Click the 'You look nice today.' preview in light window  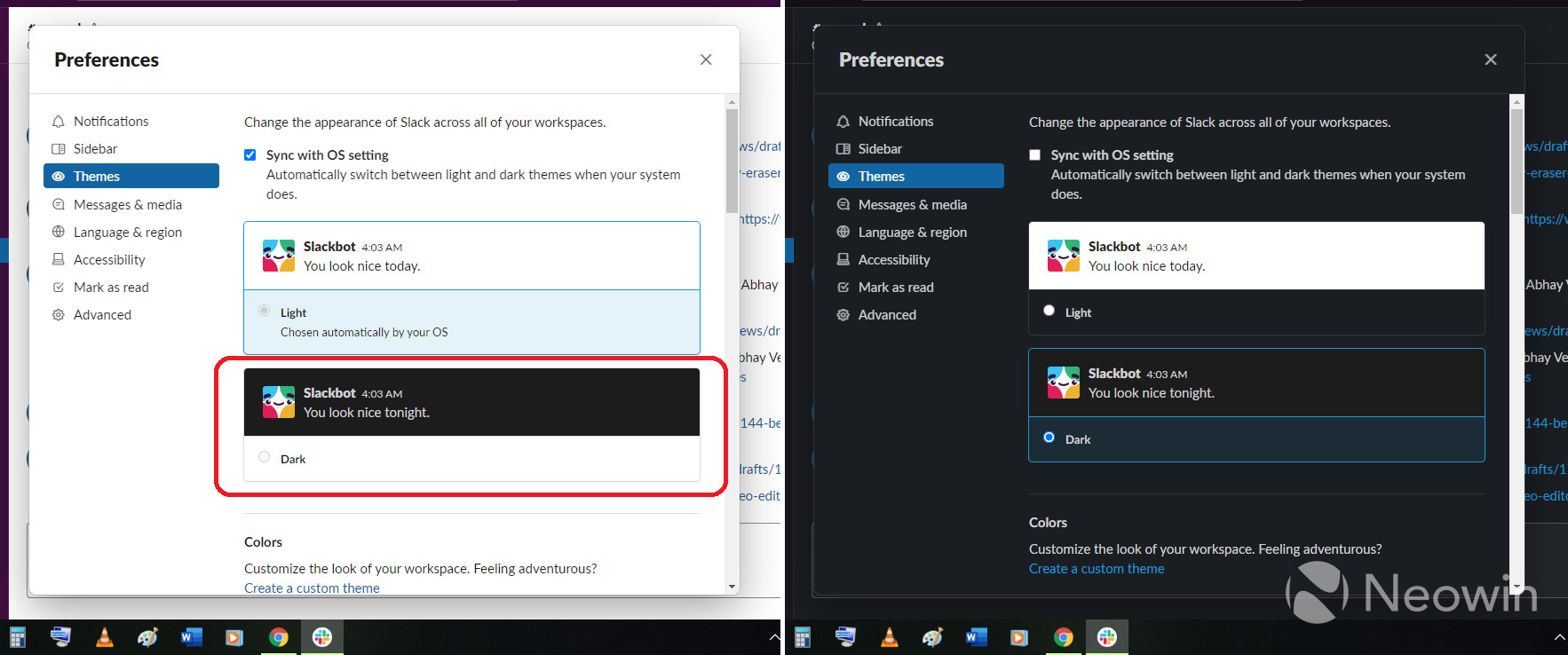471,256
